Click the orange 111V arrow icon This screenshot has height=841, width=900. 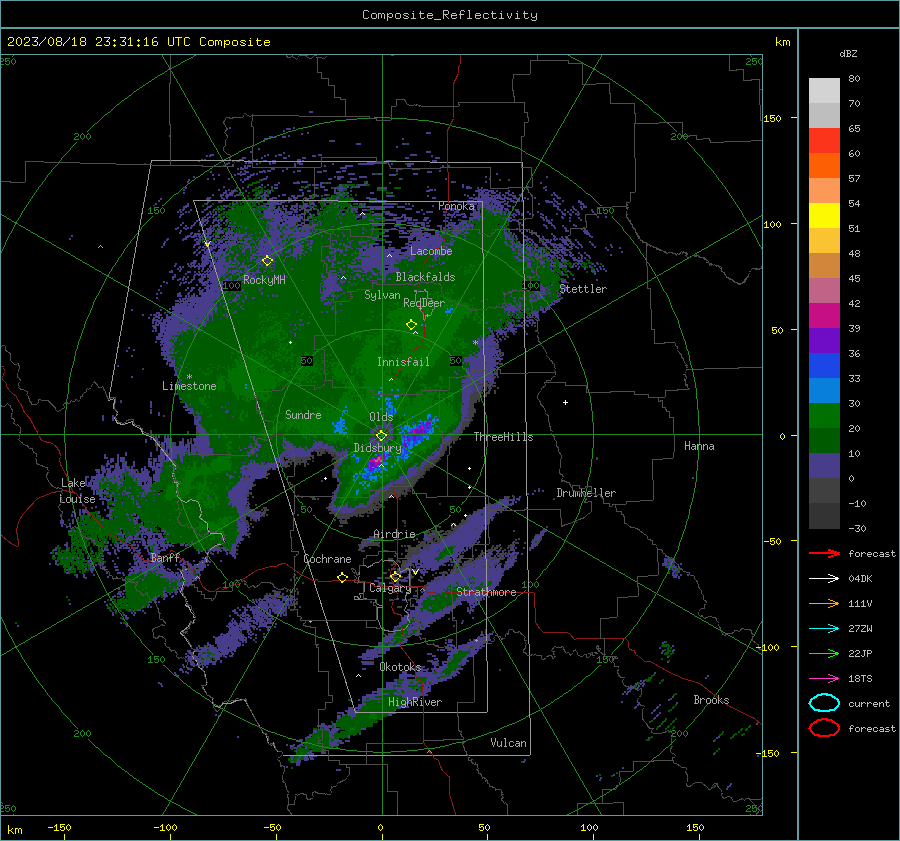[824, 603]
